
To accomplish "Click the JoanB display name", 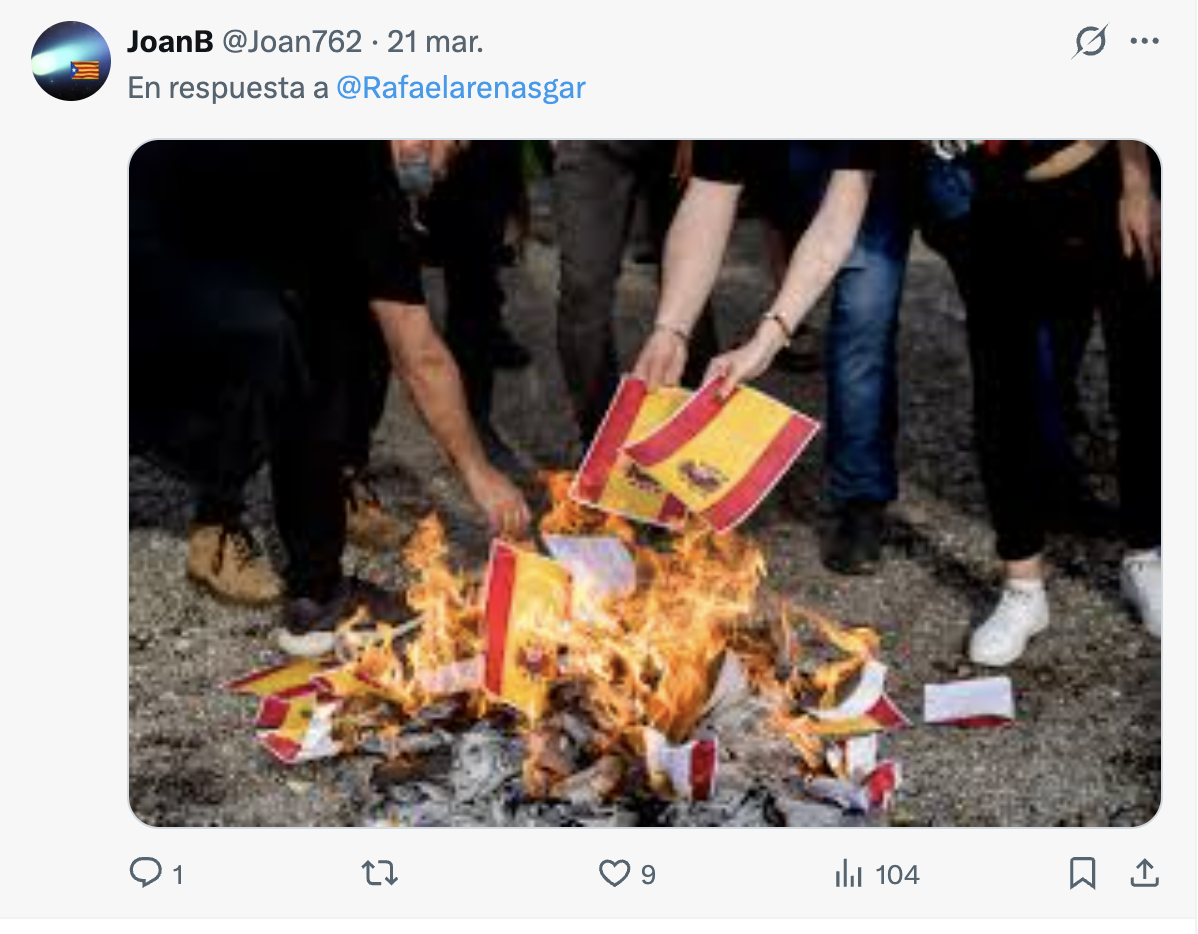I will coord(170,41).
